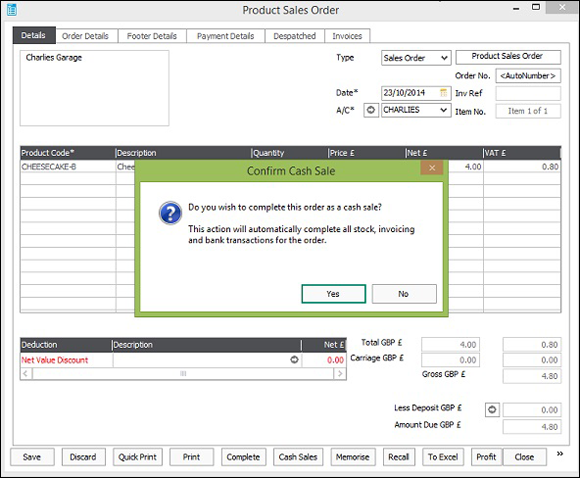The height and width of the screenshot is (478, 580).
Task: Click the Less Deposit lookup icon
Action: click(x=492, y=410)
